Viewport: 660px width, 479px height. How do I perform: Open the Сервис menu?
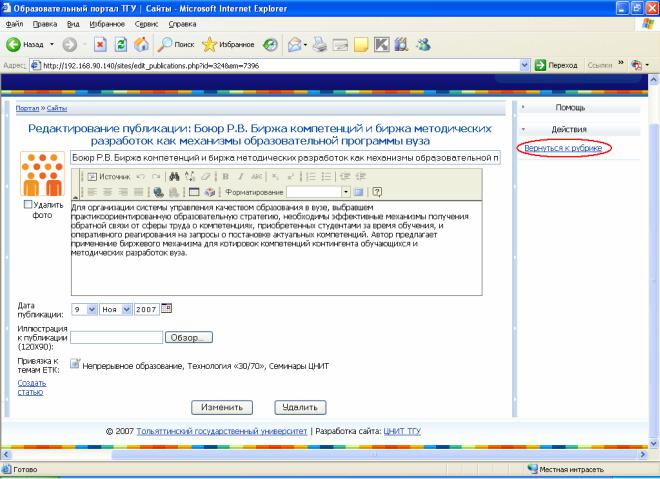(146, 24)
